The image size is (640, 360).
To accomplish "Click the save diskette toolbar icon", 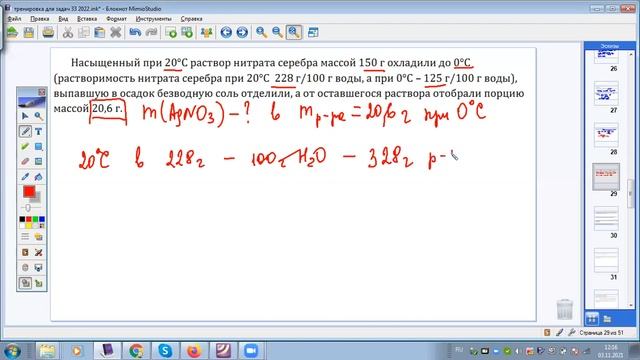I will (29, 32).
